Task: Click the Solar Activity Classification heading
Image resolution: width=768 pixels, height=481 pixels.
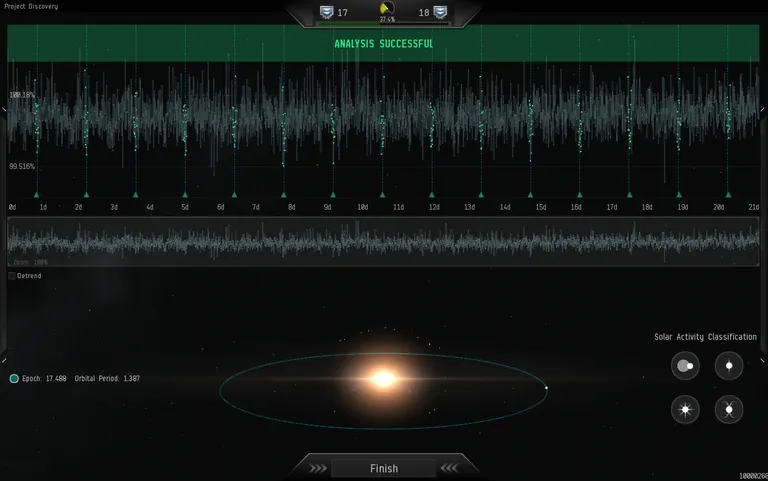Action: click(x=705, y=337)
